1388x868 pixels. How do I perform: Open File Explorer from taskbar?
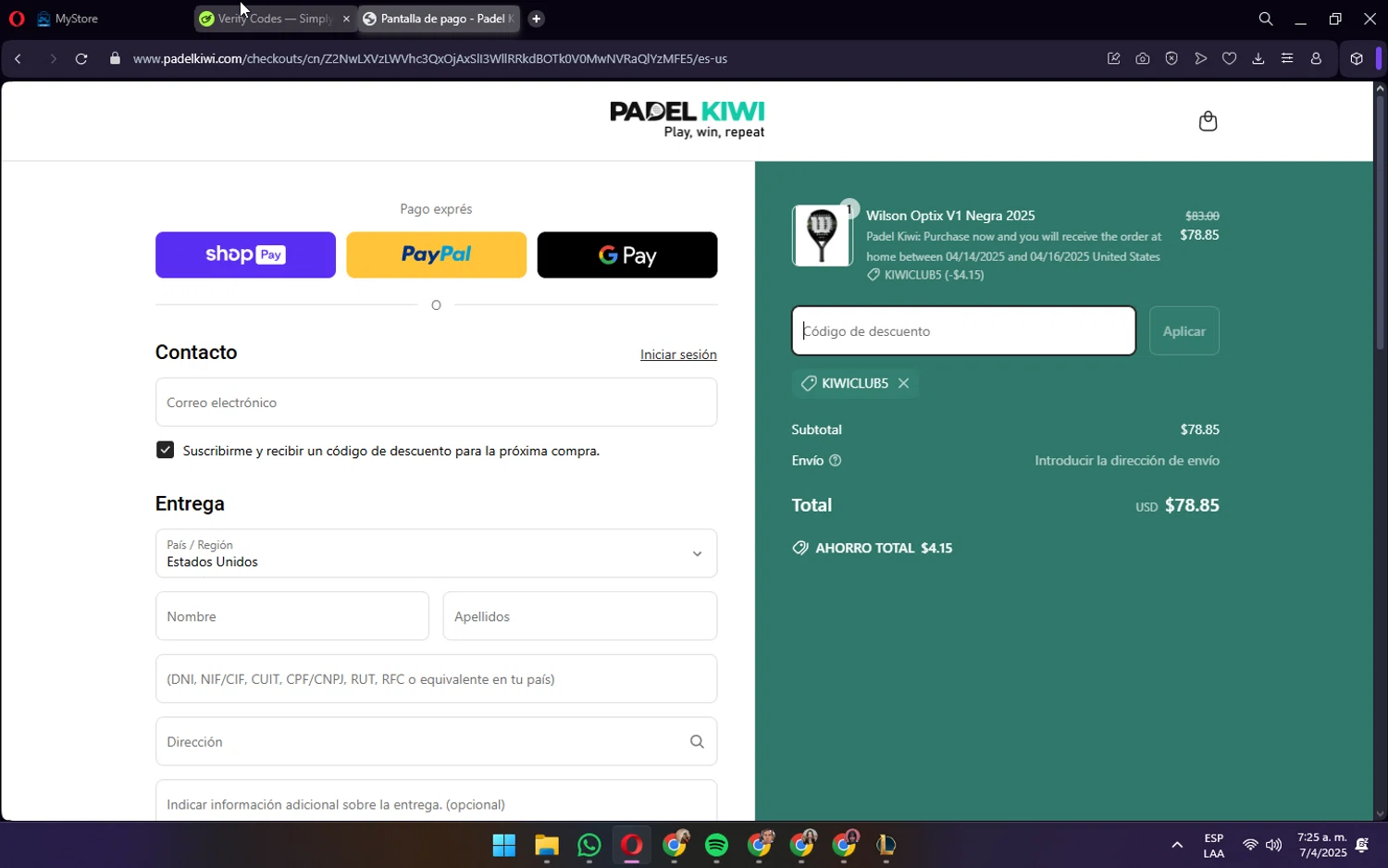pyautogui.click(x=547, y=846)
